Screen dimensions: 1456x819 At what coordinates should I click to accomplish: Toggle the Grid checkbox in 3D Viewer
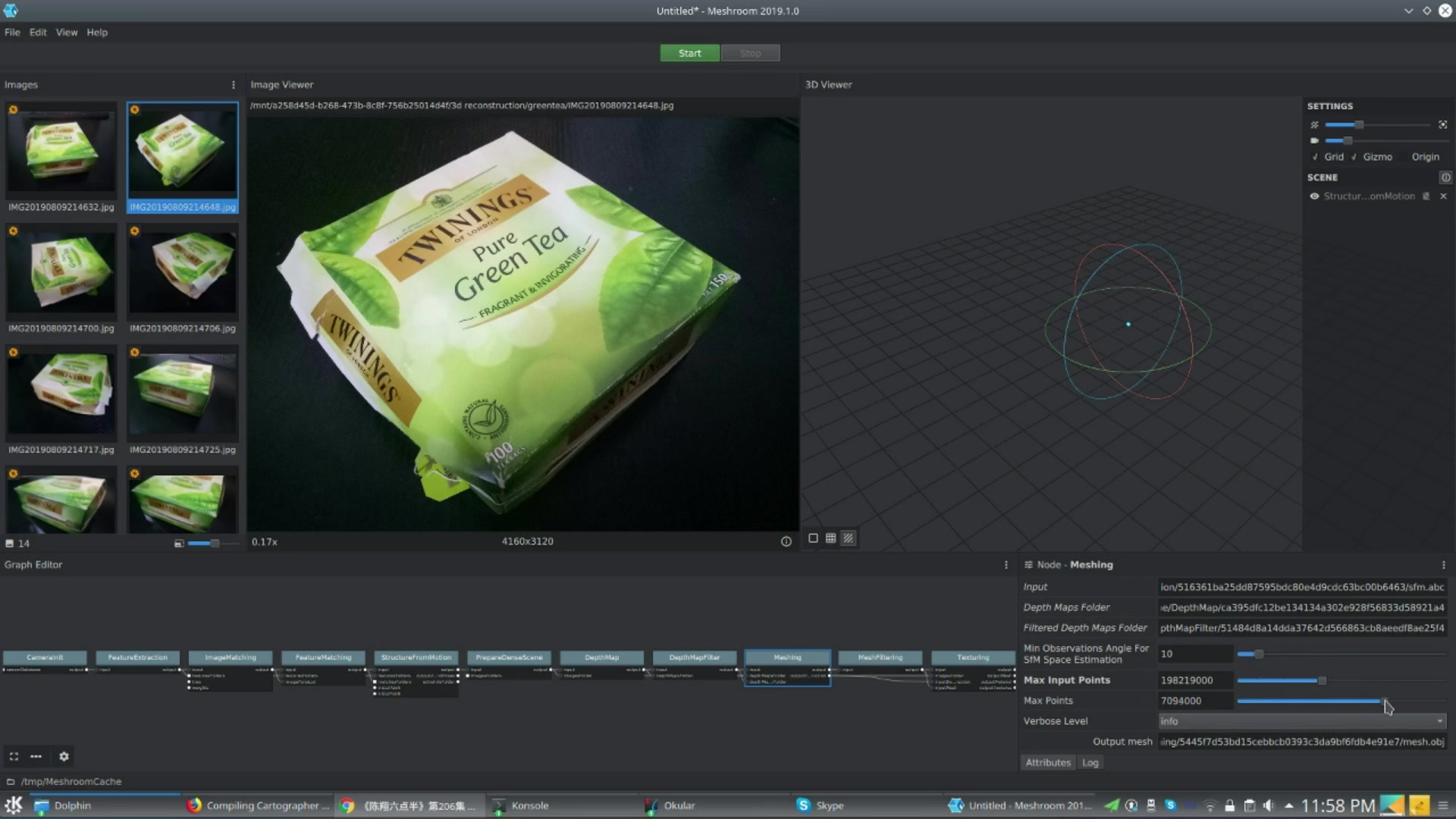pyautogui.click(x=1315, y=156)
